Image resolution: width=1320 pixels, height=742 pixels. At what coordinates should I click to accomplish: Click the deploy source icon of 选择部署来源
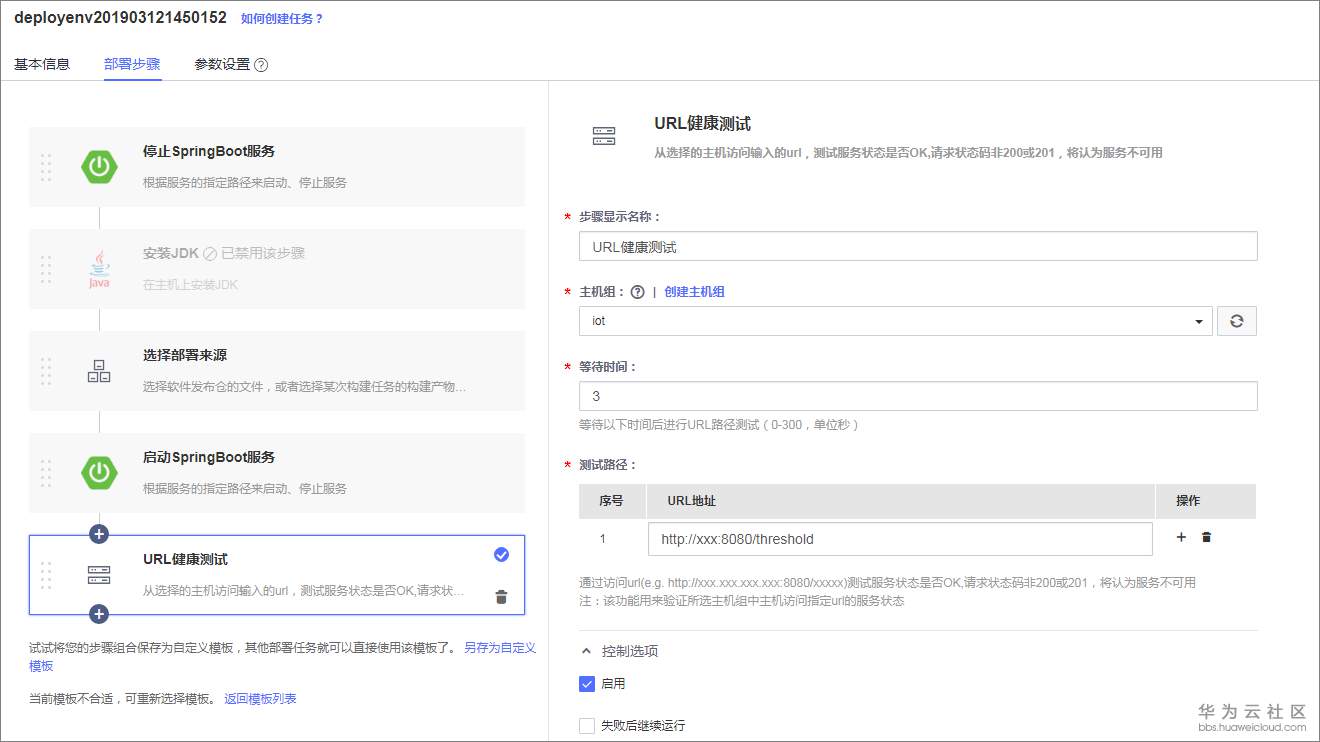pos(99,372)
